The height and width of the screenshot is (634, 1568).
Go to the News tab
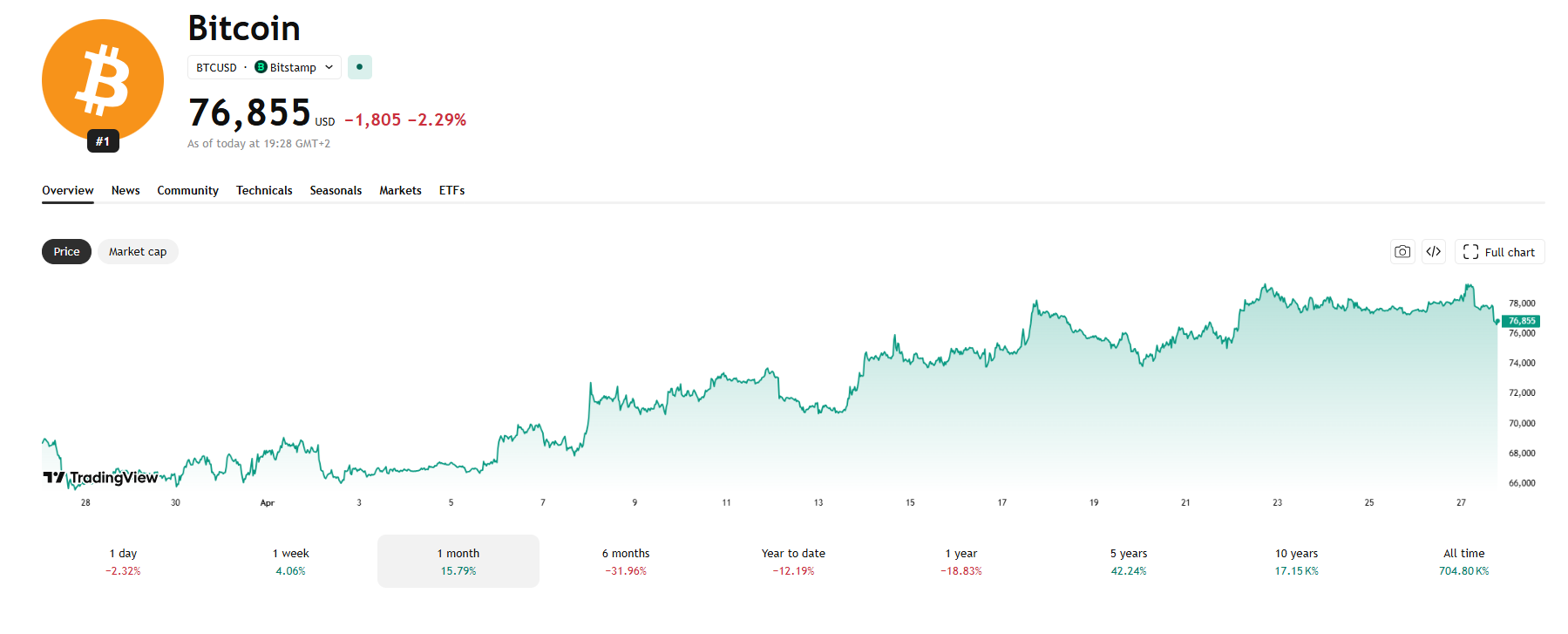coord(126,190)
